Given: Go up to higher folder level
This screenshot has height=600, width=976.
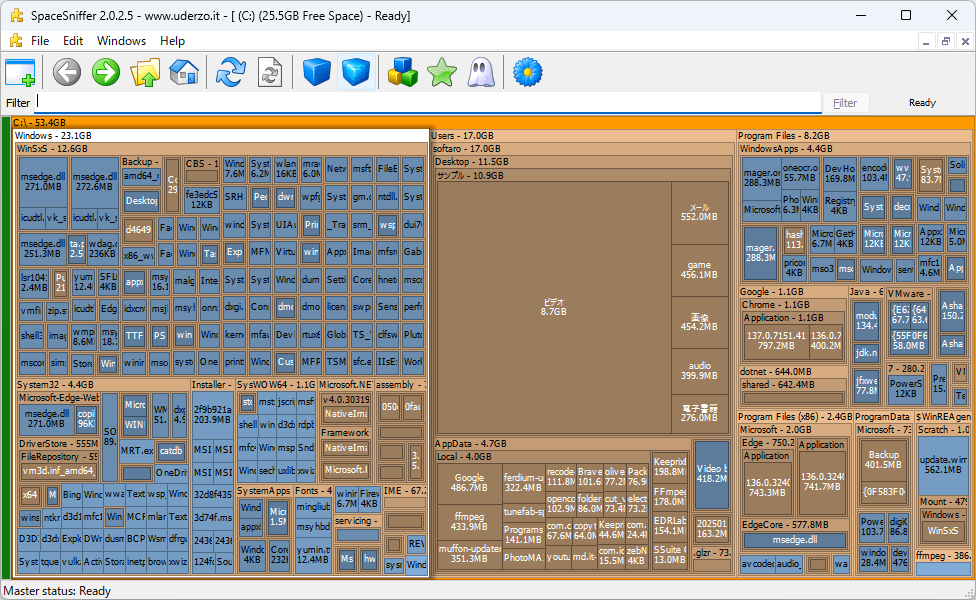Looking at the screenshot, I should (145, 72).
